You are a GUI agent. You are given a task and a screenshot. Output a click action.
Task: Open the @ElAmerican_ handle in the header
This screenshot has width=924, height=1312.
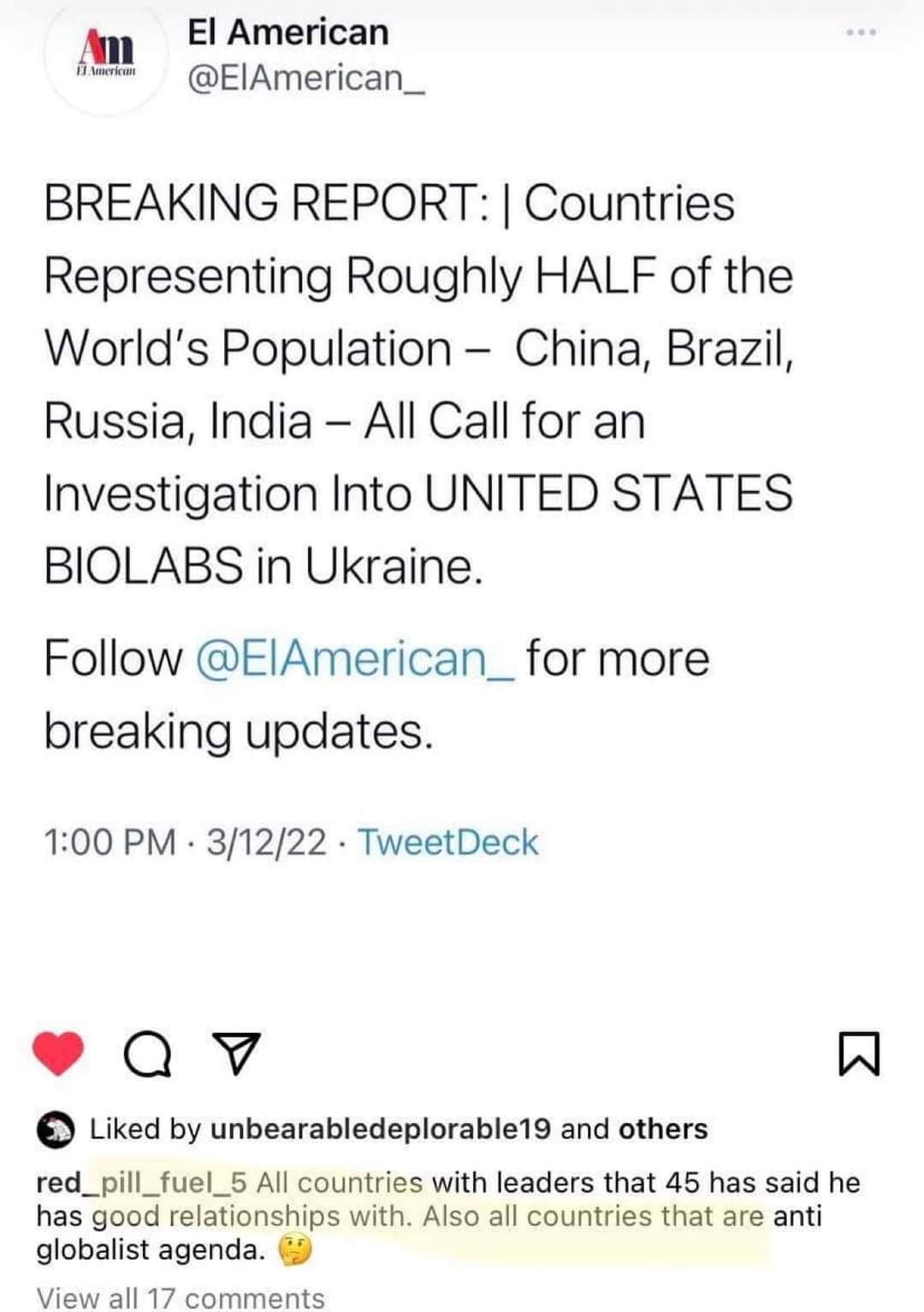(x=305, y=78)
